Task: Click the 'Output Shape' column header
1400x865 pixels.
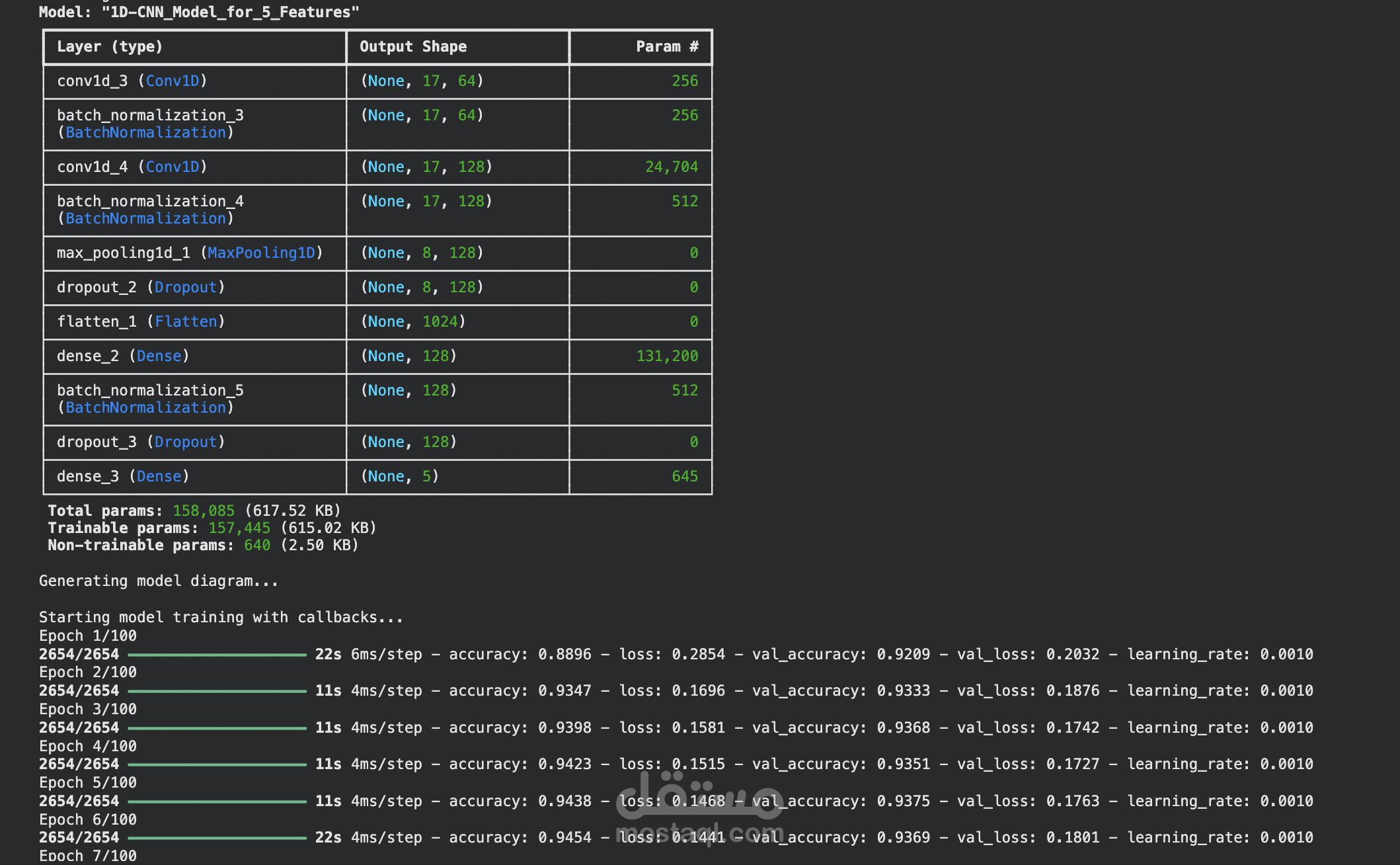Action: click(x=413, y=46)
